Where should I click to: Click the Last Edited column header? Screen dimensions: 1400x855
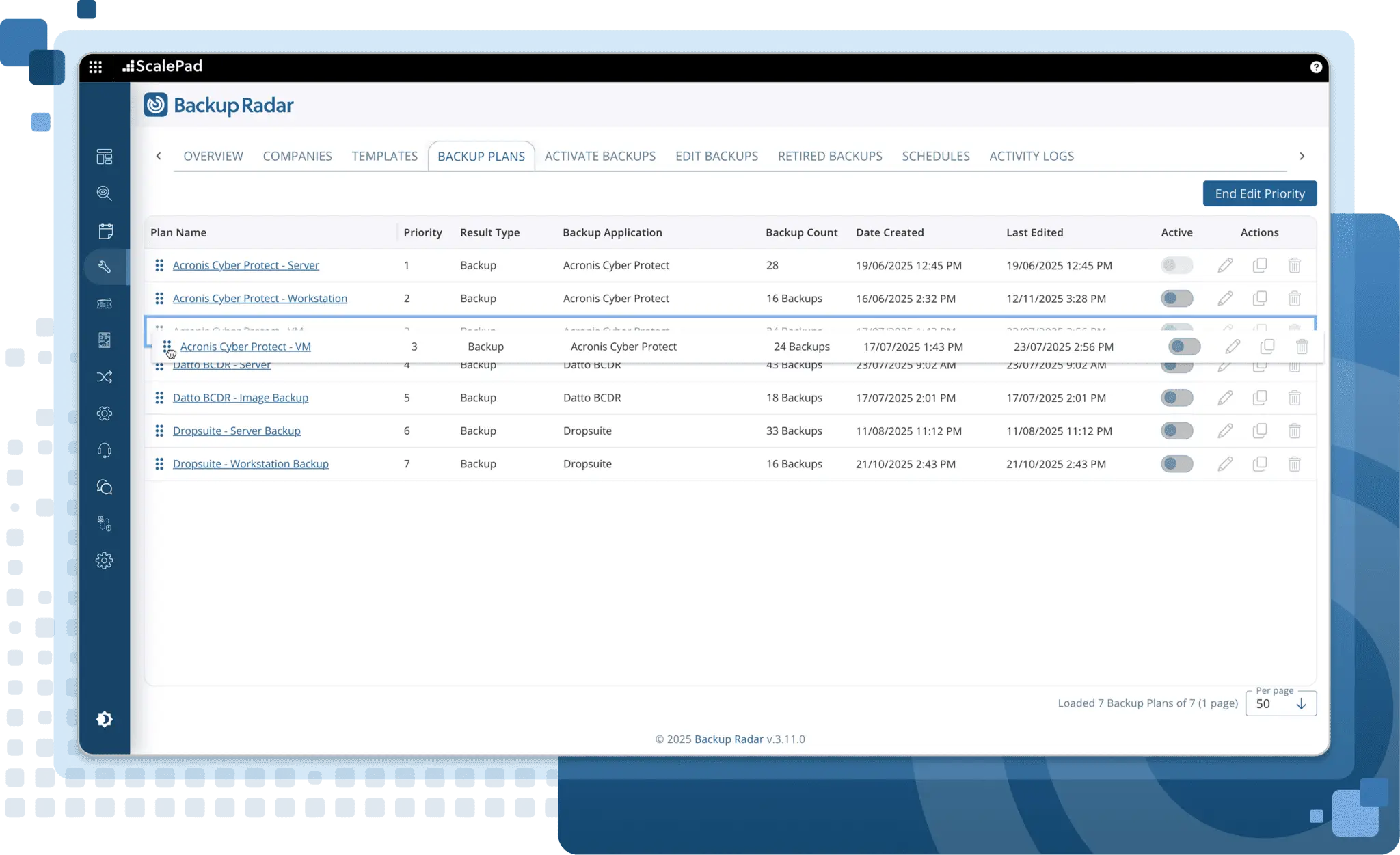click(x=1034, y=232)
